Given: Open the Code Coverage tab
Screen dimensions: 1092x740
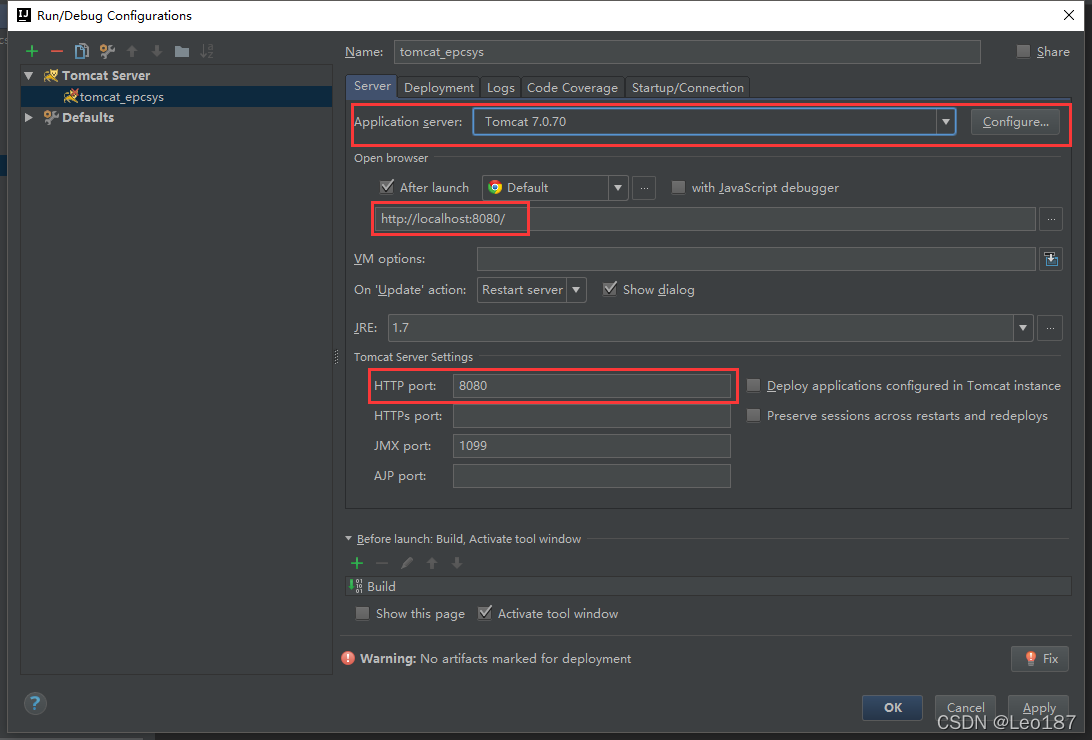Looking at the screenshot, I should [572, 88].
